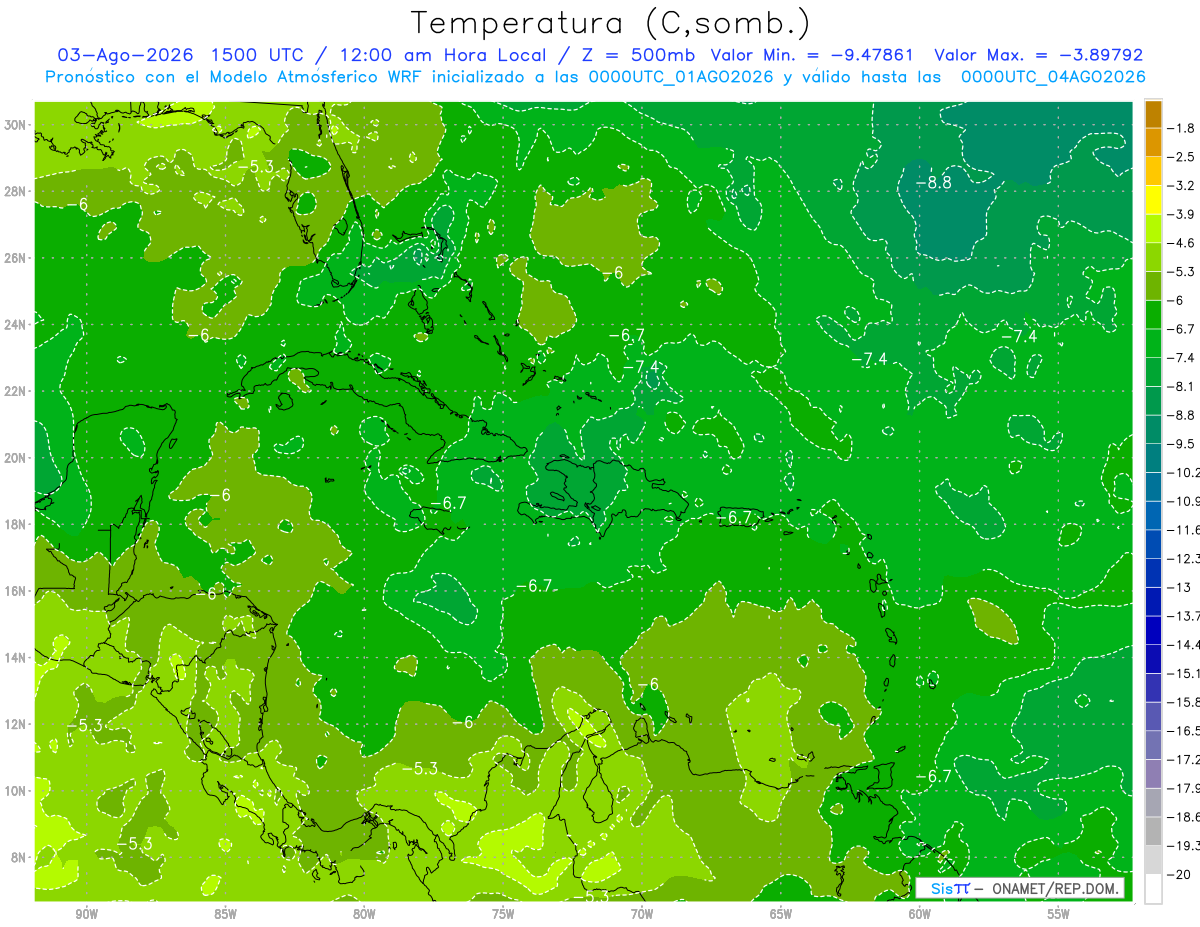The width and height of the screenshot is (1200, 927).
Task: Click the gray swatch between -18.6 and -19.3
Action: (1153, 830)
